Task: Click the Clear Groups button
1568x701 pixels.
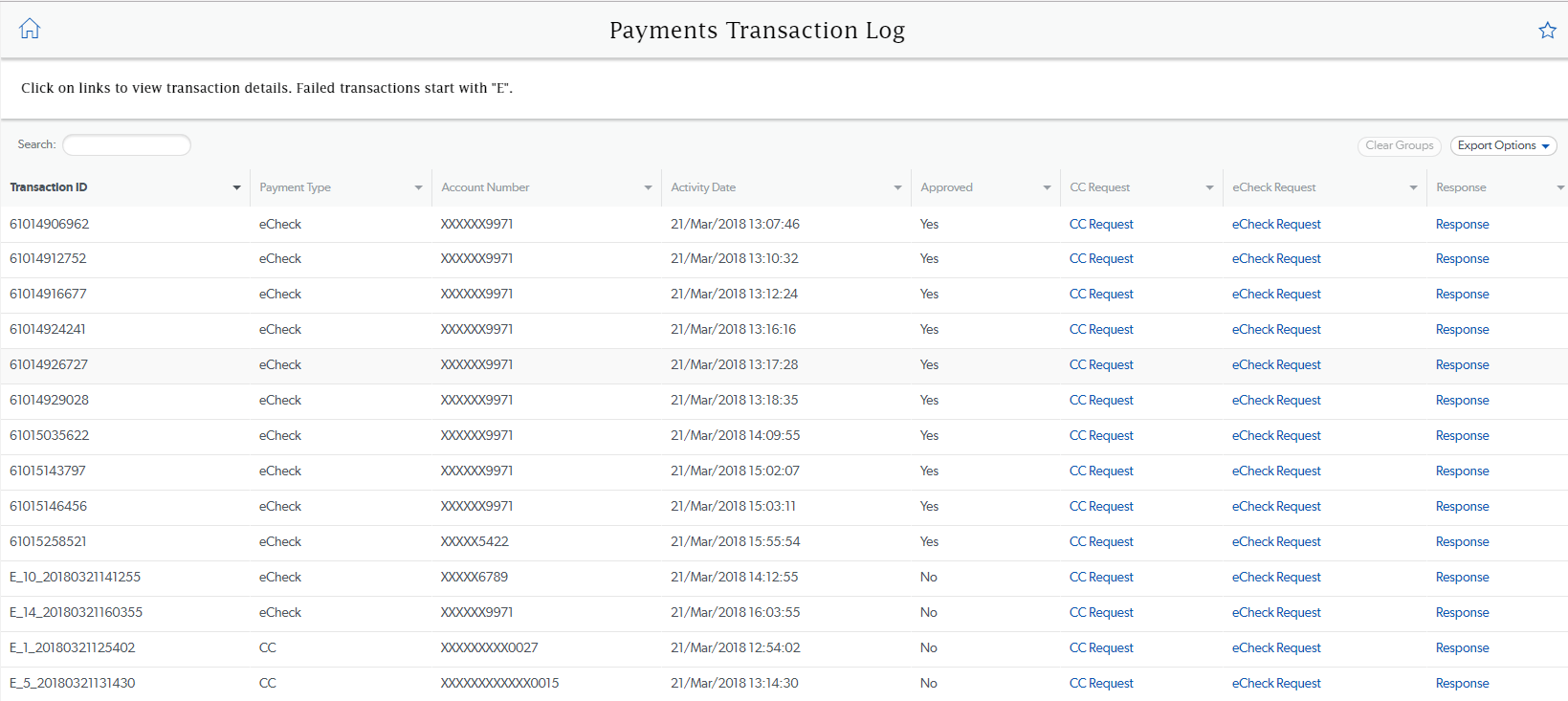Action: tap(1399, 145)
